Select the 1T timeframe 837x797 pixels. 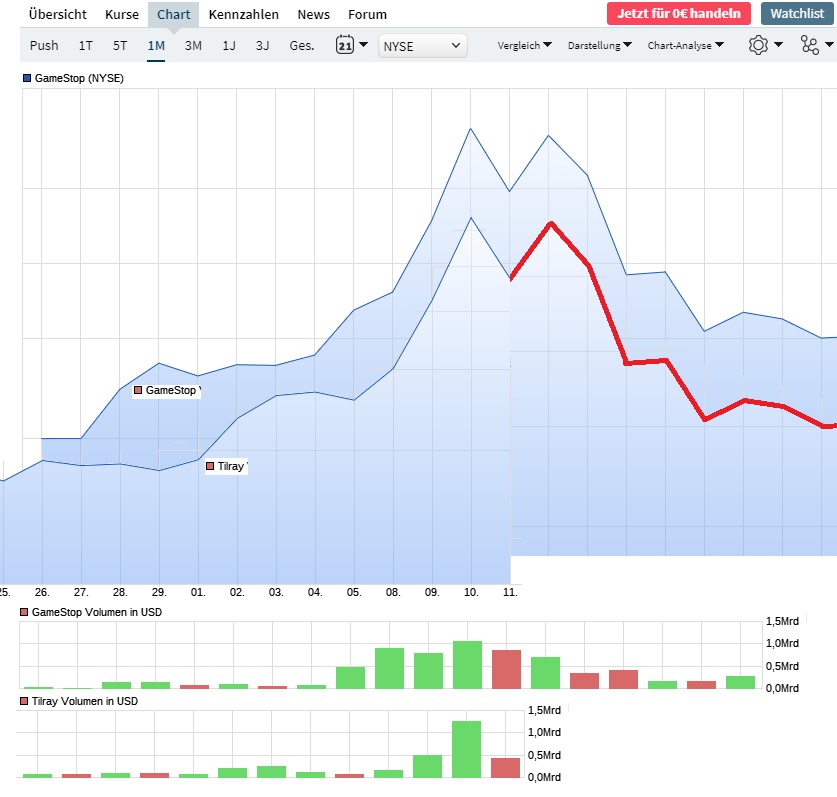pos(85,46)
